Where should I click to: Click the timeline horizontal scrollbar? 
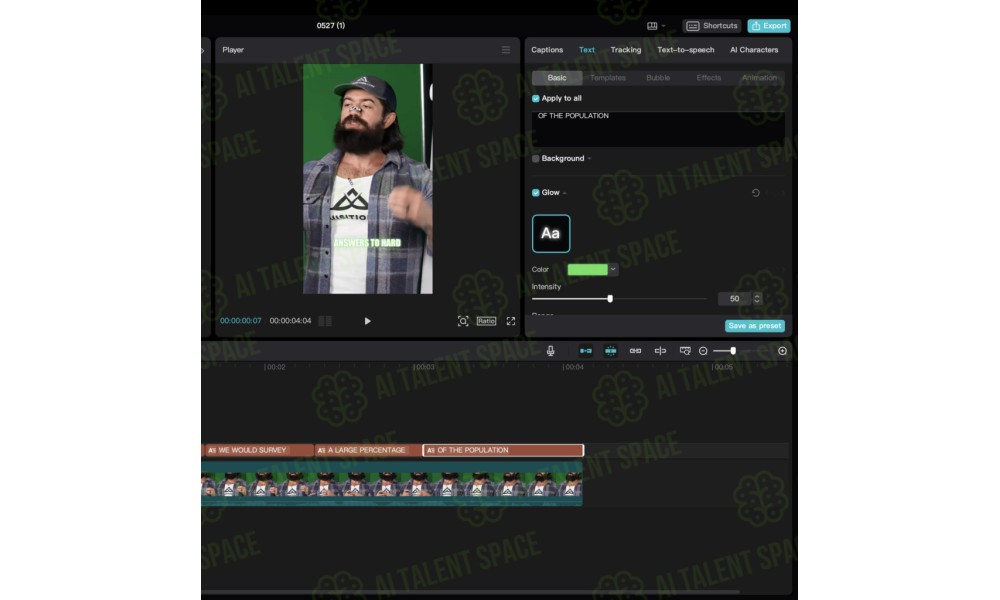[x=471, y=592]
